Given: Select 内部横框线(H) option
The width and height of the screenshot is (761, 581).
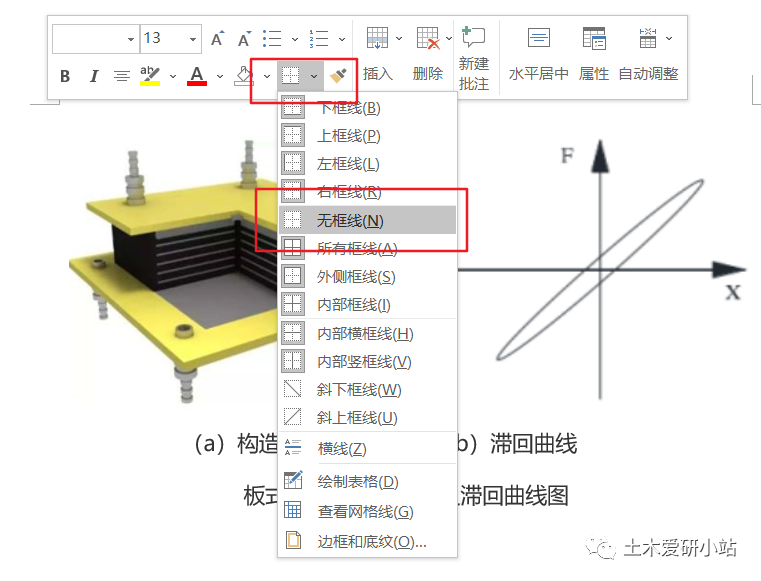Looking at the screenshot, I should pyautogui.click(x=368, y=333).
